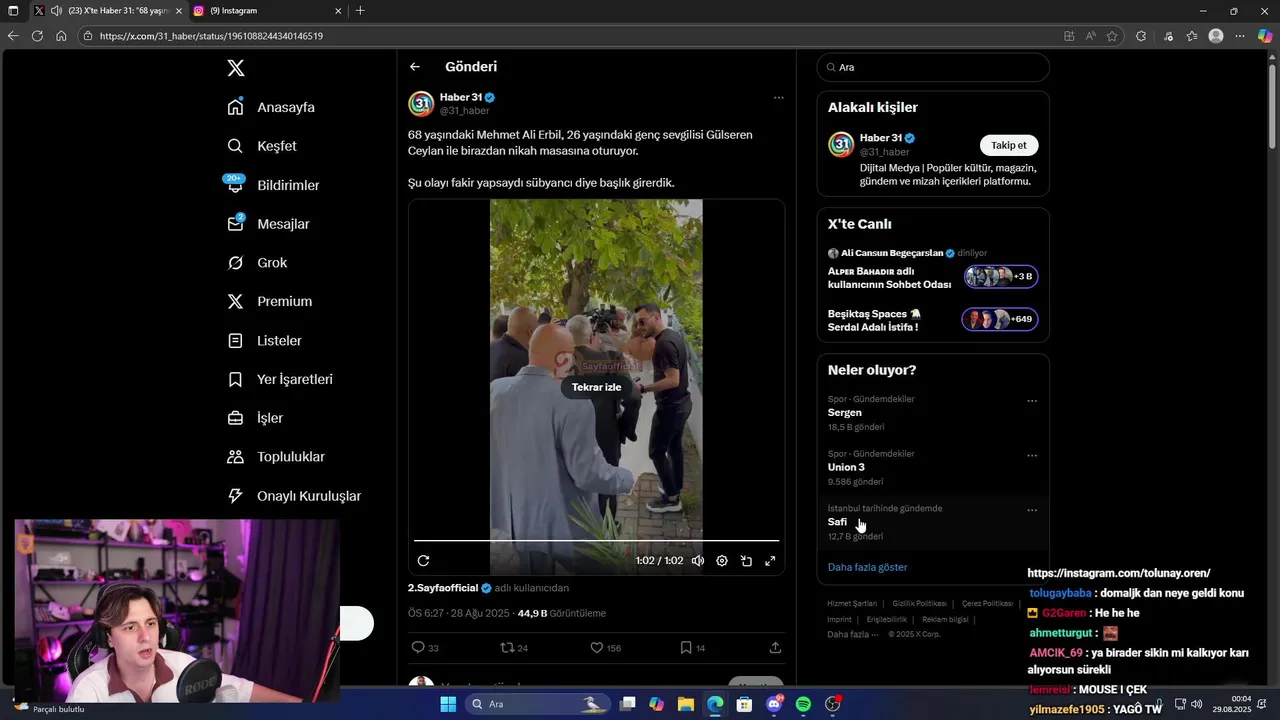Open the Sergen trending topic
The image size is (1280, 720).
[932, 413]
